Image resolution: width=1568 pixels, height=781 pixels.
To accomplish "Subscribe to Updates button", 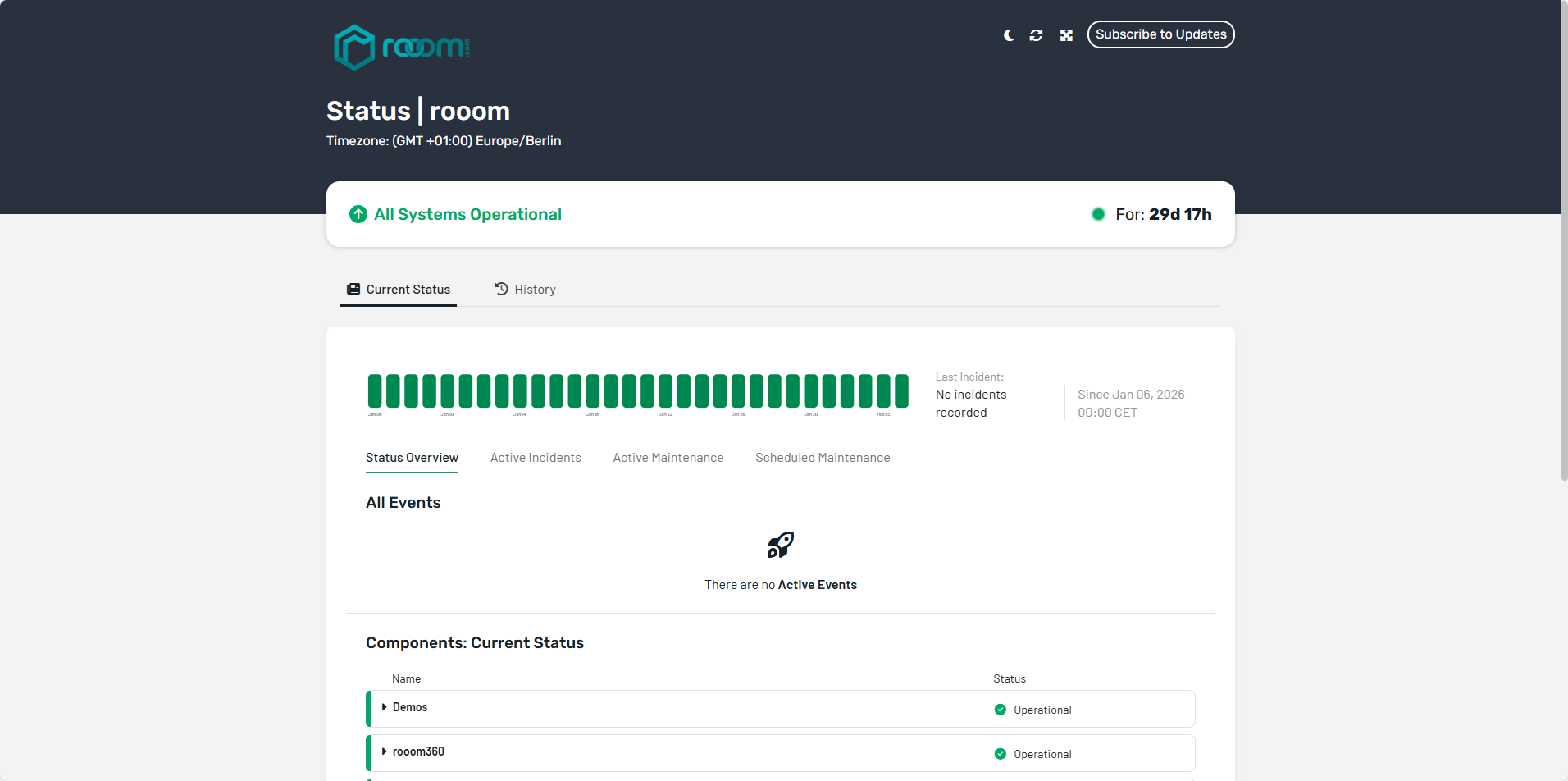I will click(1160, 34).
